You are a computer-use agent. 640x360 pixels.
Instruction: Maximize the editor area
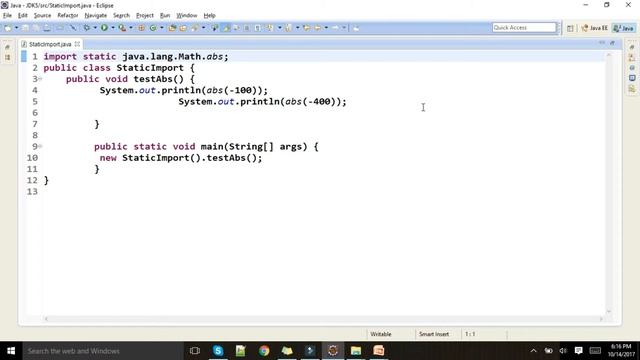[x=612, y=42]
